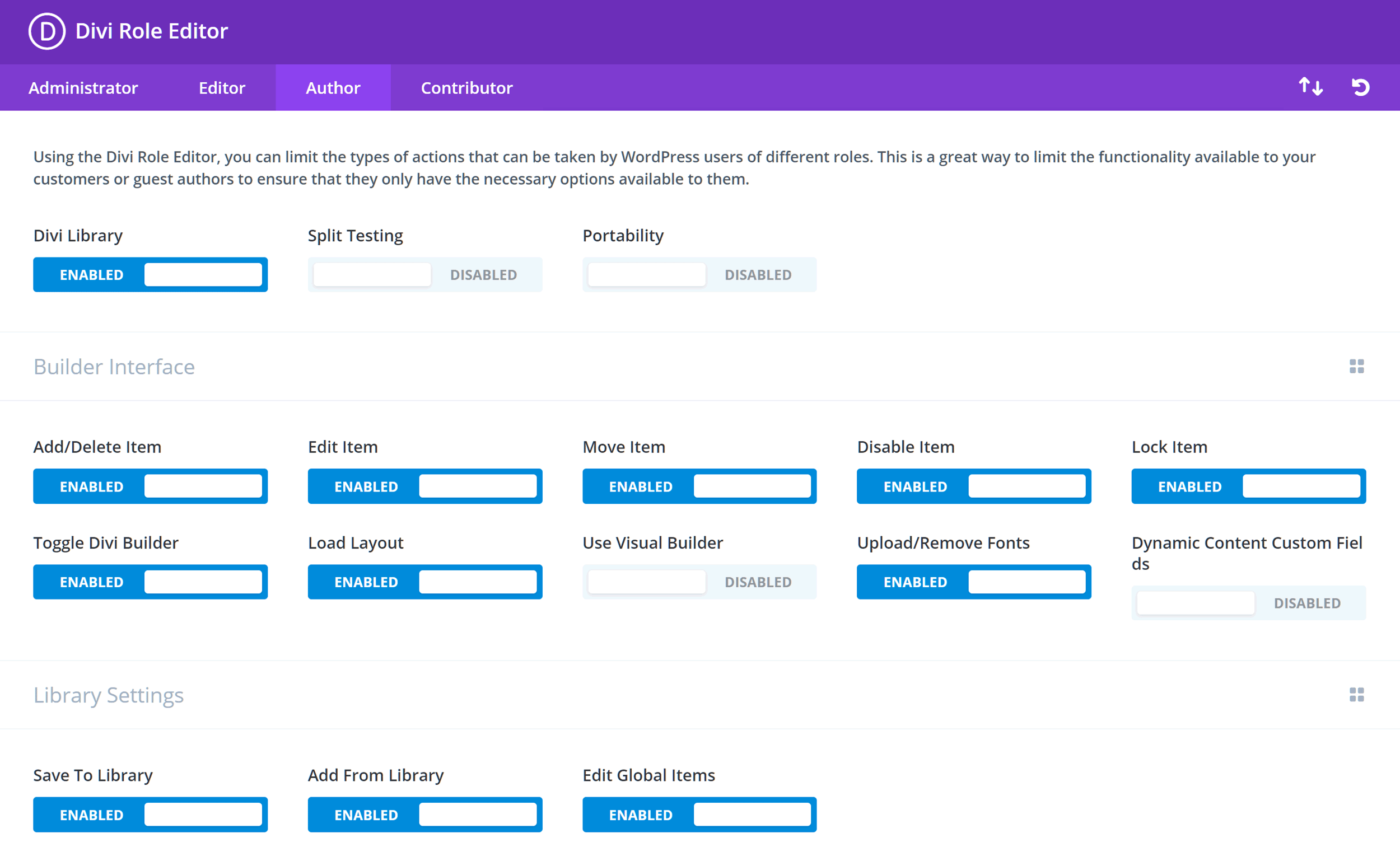
Task: Click the Upload/Remove Fonts label
Action: [943, 542]
